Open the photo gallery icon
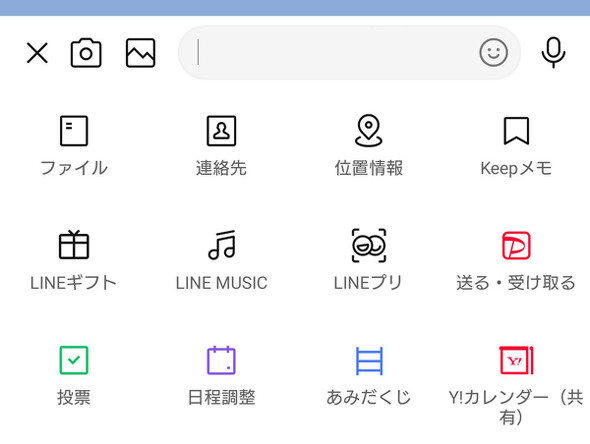The image size is (590, 444). (140, 53)
